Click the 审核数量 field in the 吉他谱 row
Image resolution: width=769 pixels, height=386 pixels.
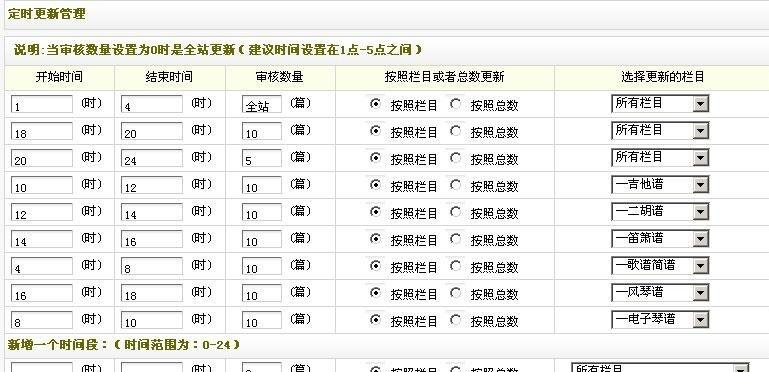262,185
